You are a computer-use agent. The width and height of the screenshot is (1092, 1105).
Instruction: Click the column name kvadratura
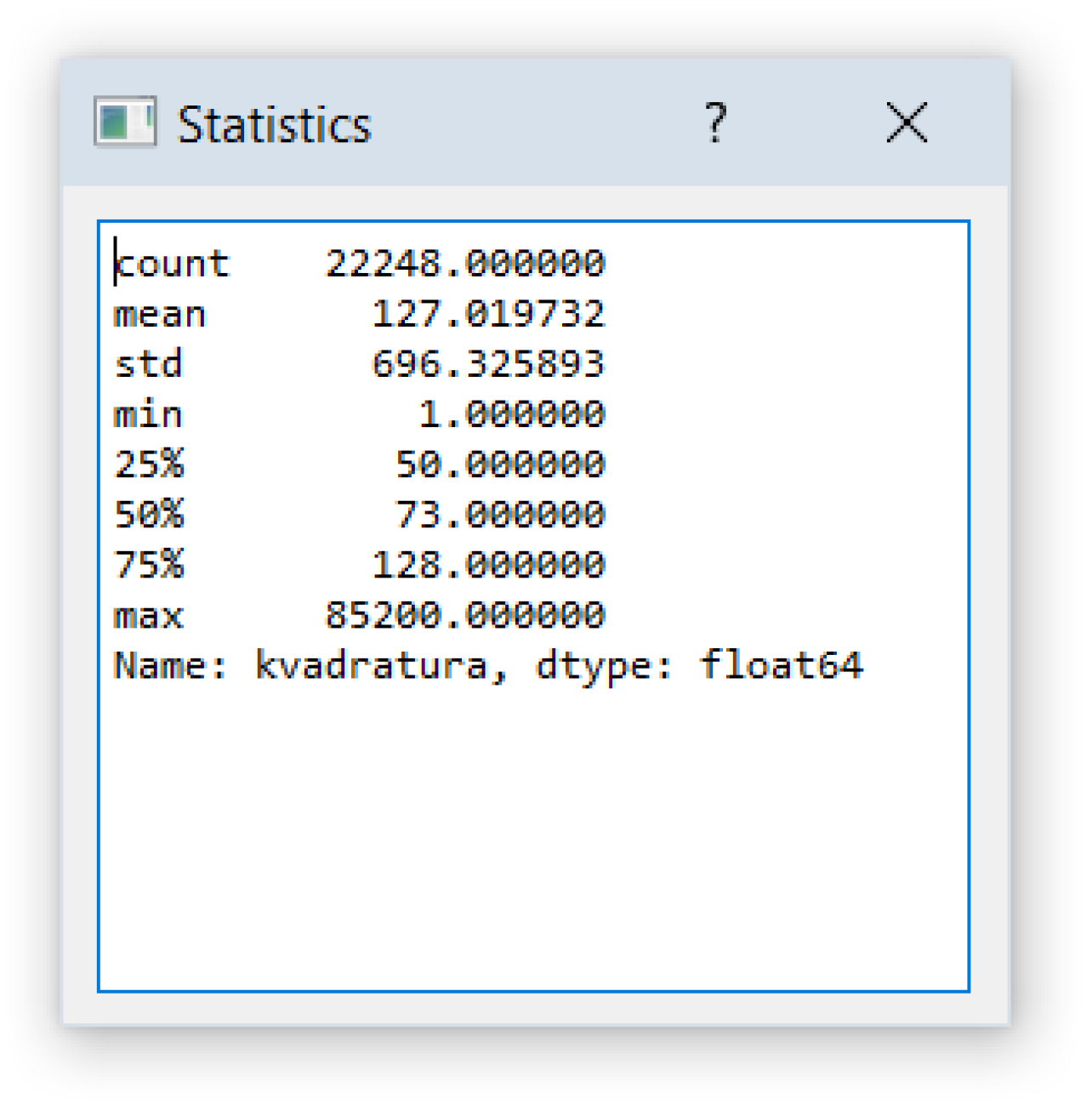pyautogui.click(x=372, y=665)
